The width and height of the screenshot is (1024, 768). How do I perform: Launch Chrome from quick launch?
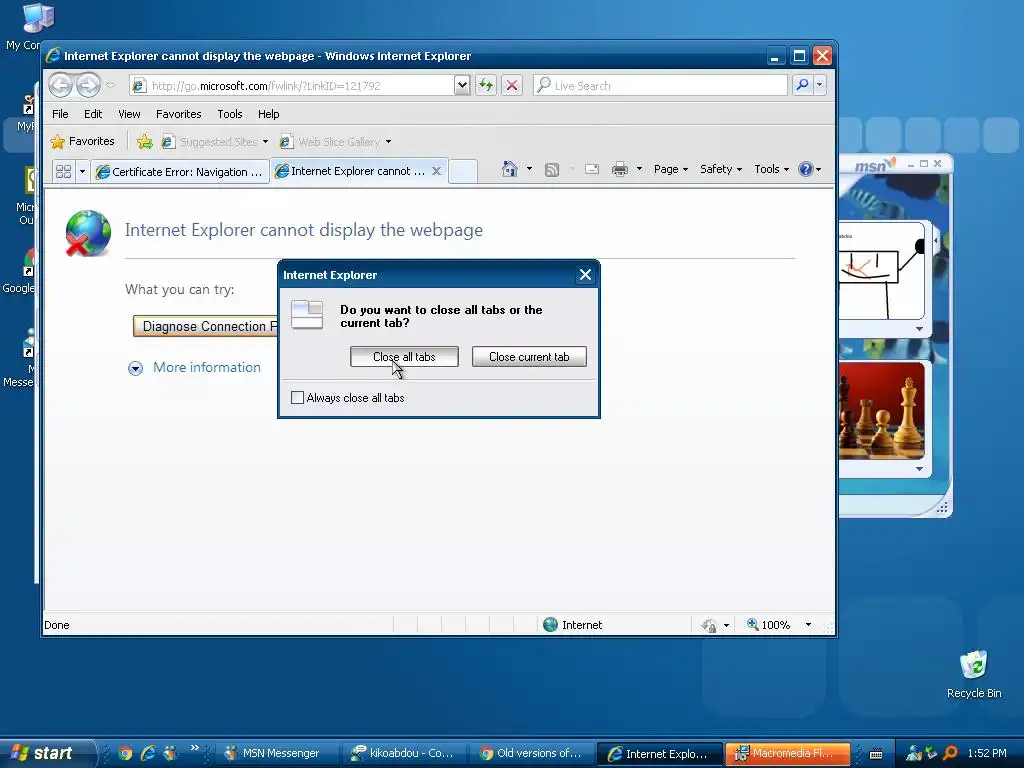pos(125,753)
